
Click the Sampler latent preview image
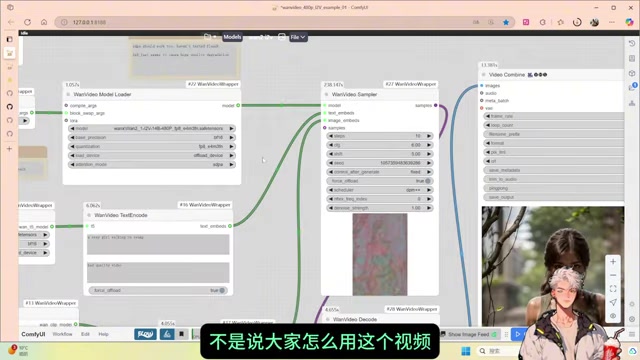380,254
